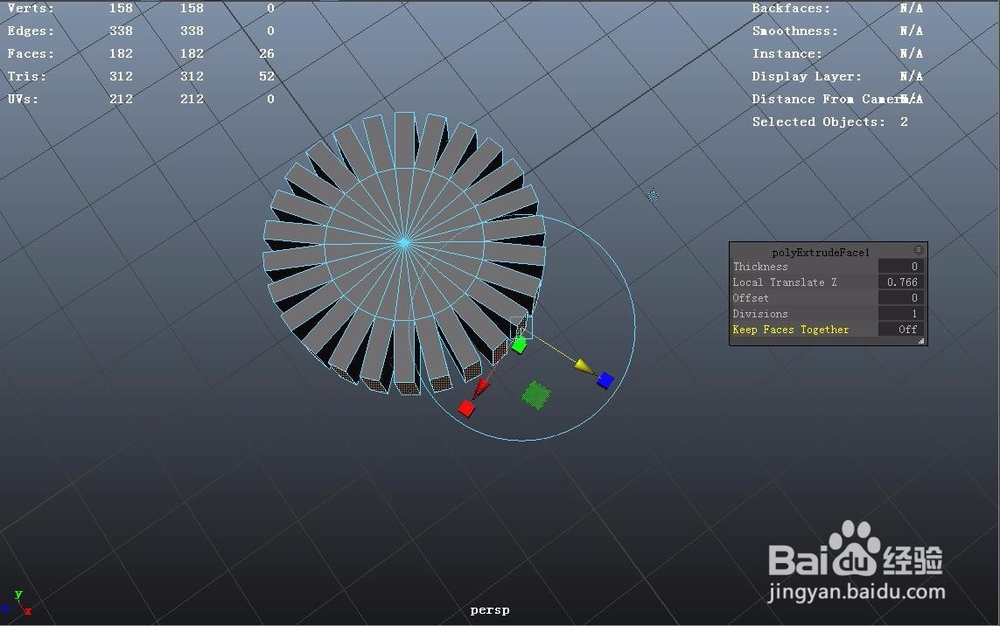Click the selected tris count 52
The width and height of the screenshot is (1000, 626).
coord(267,76)
